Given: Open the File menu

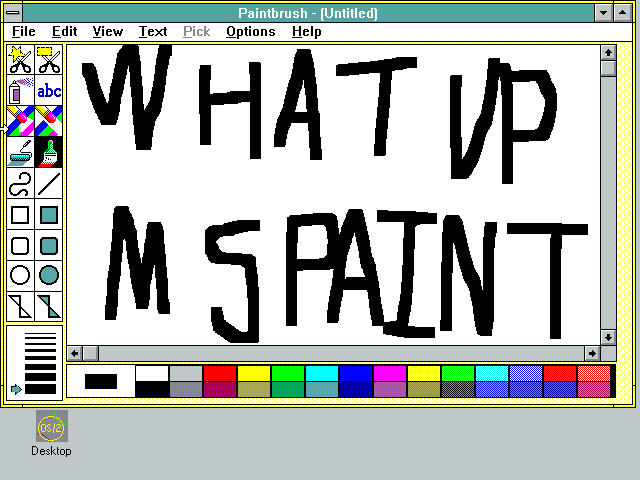Looking at the screenshot, I should (24, 31).
